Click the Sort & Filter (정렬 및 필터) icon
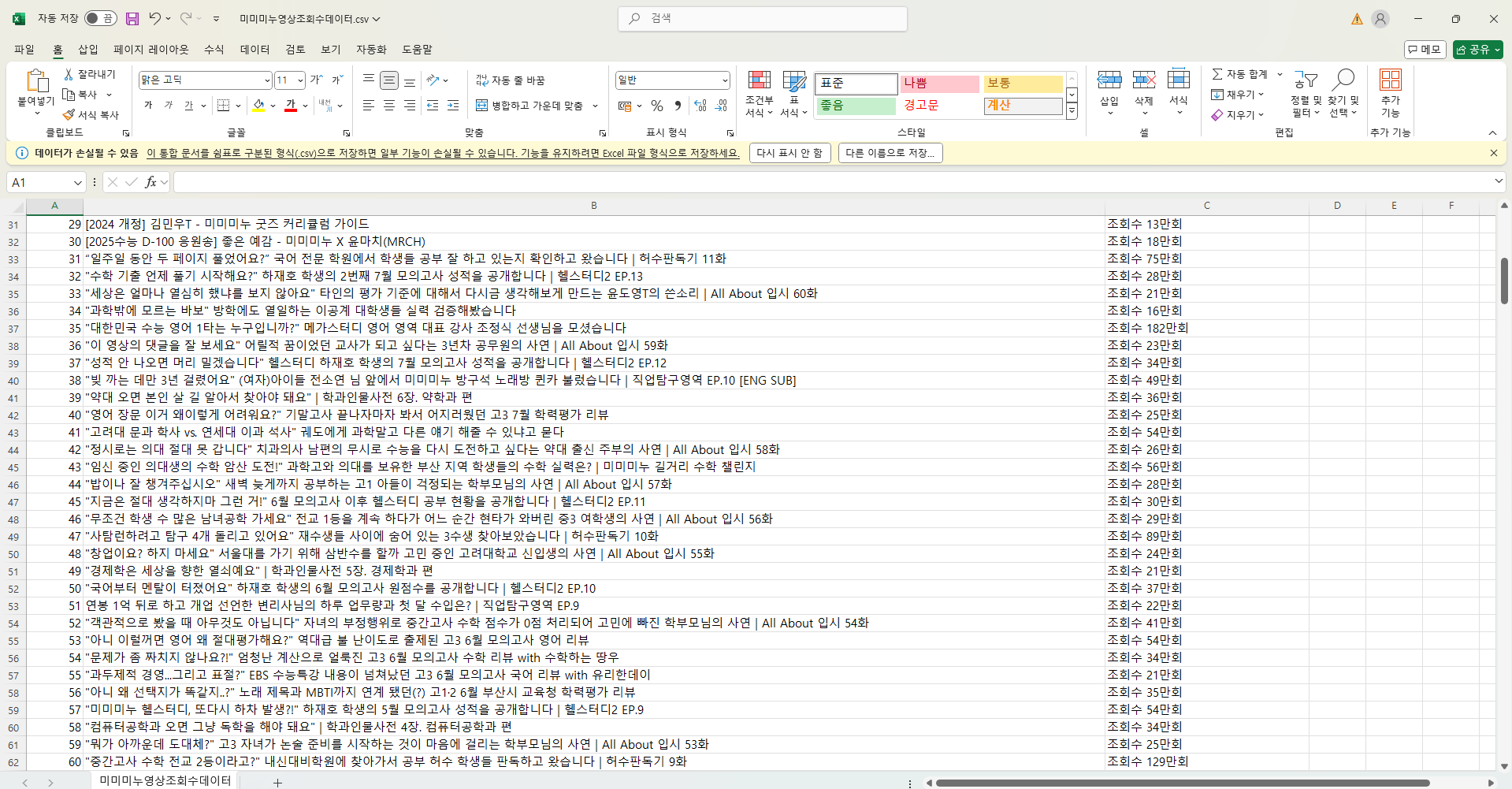This screenshot has width=1512, height=789. 1306,81
